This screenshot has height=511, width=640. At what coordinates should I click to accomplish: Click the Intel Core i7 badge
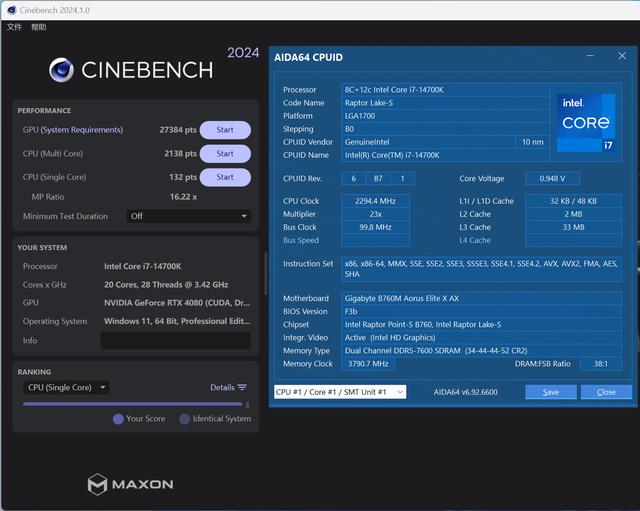coord(586,123)
